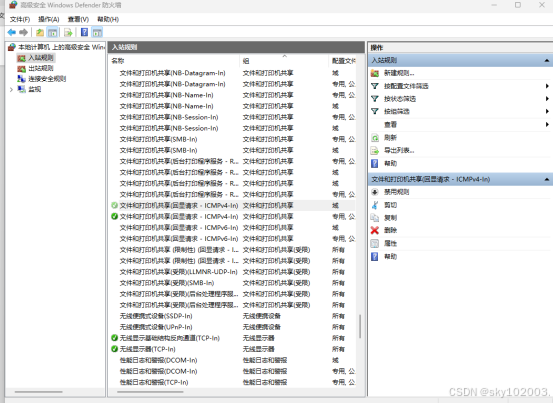This screenshot has height=403, width=554.
Task: Click 禁用规则 for the selected rule
Action: (396, 192)
